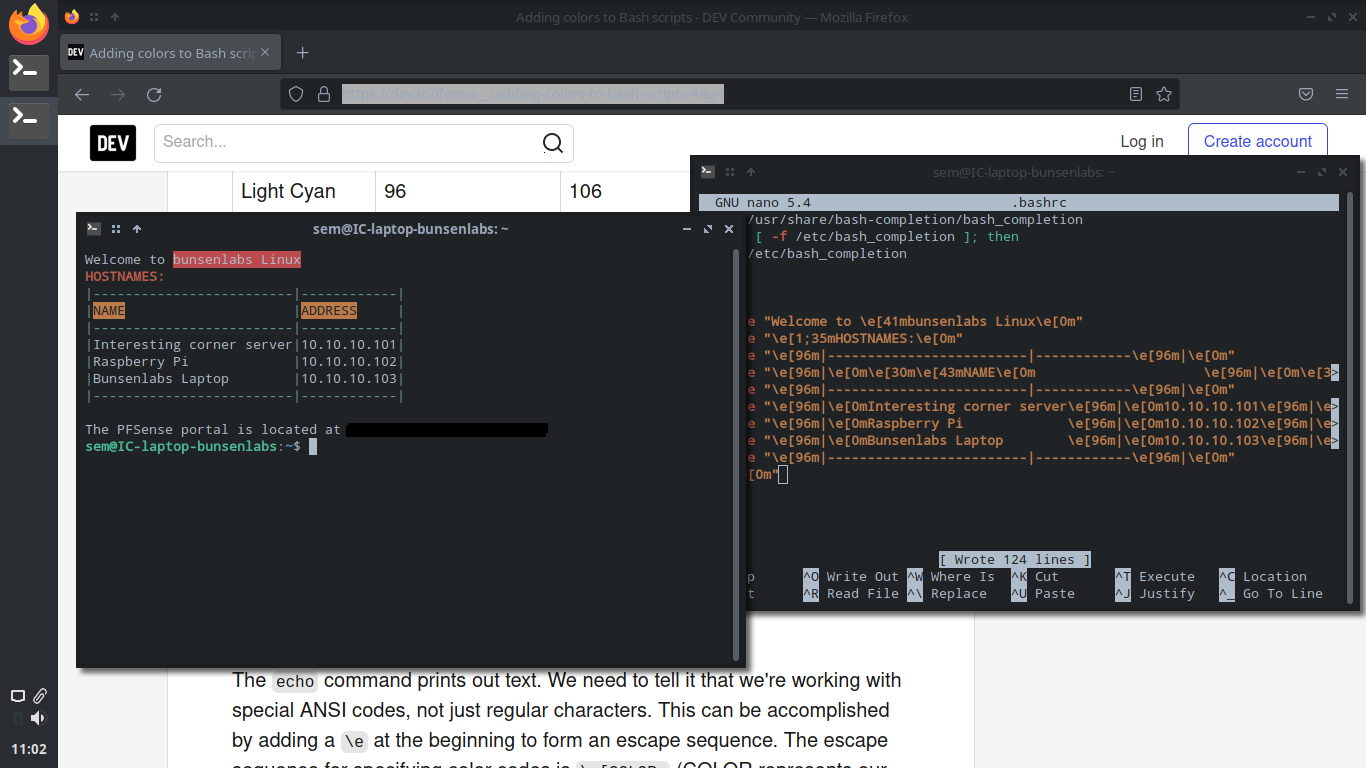This screenshot has width=1366, height=768.
Task: Open the terminal window menu via the grid icon
Action: point(116,228)
